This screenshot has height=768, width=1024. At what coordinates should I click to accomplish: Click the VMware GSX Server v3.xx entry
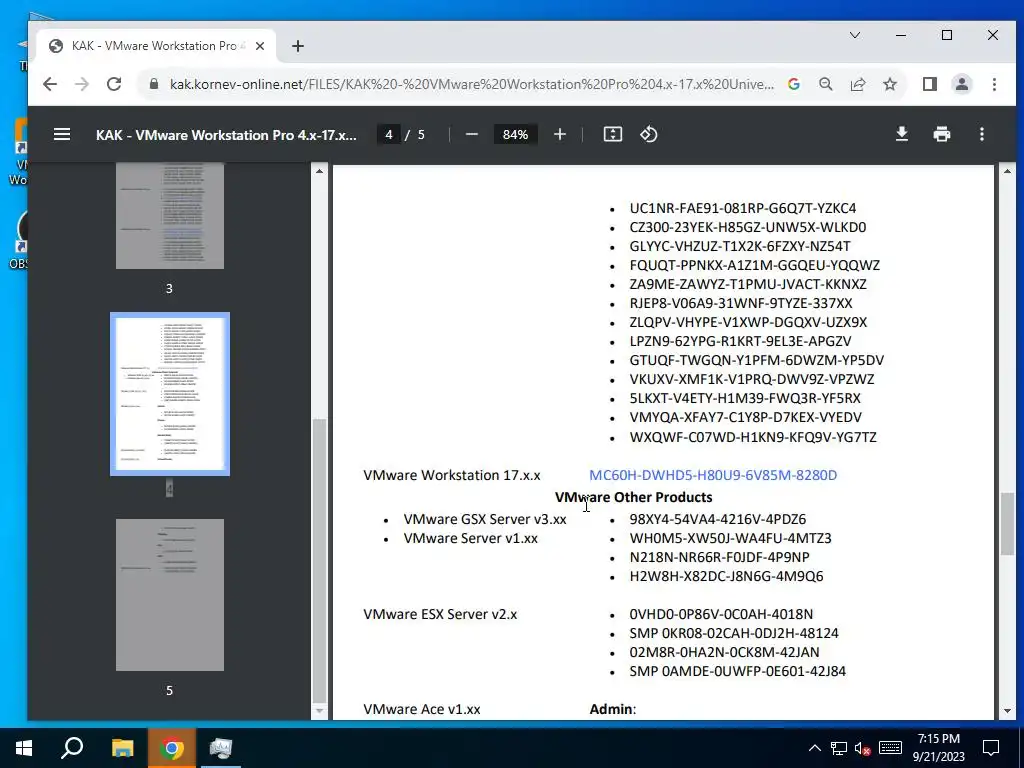485,519
